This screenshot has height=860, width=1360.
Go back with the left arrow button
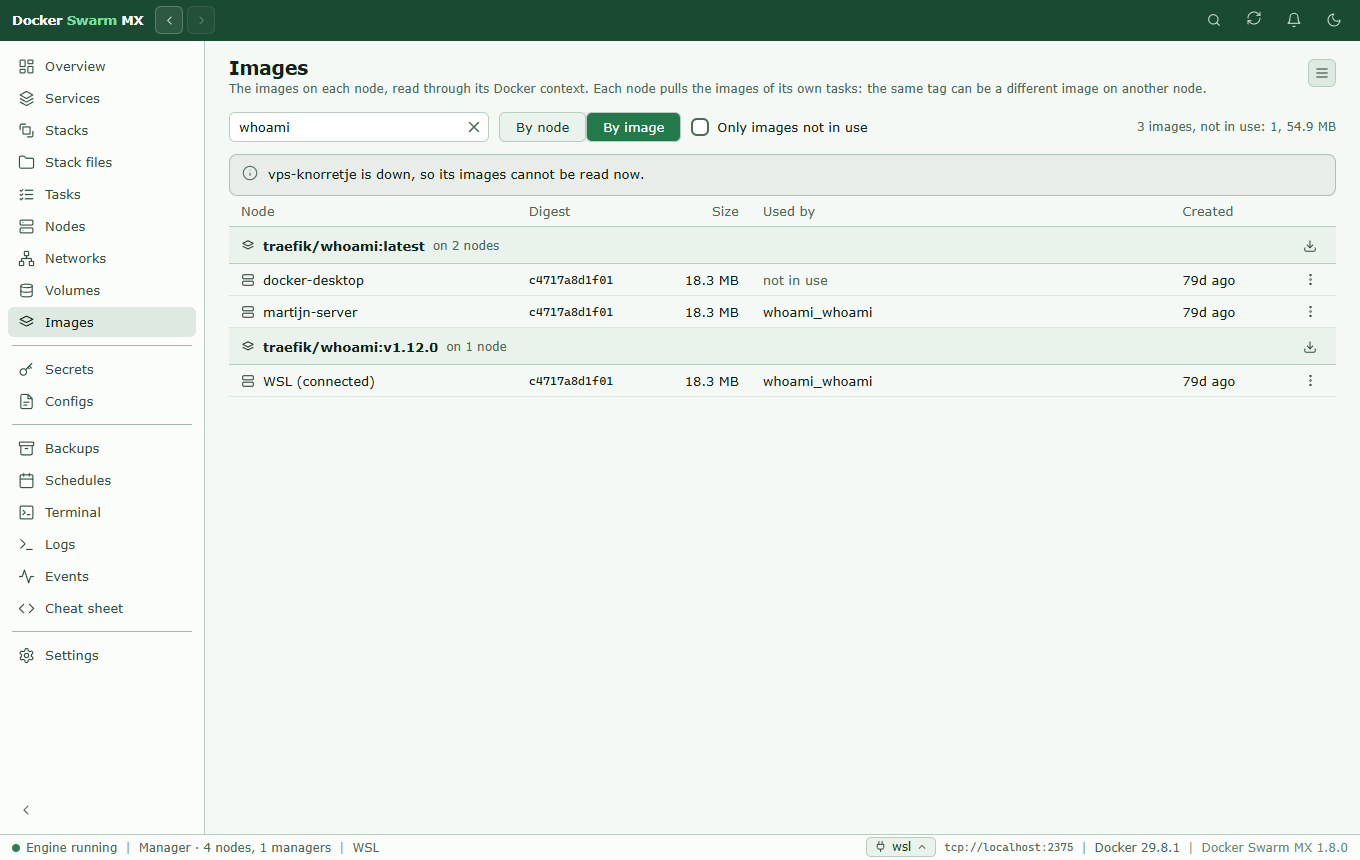169,20
